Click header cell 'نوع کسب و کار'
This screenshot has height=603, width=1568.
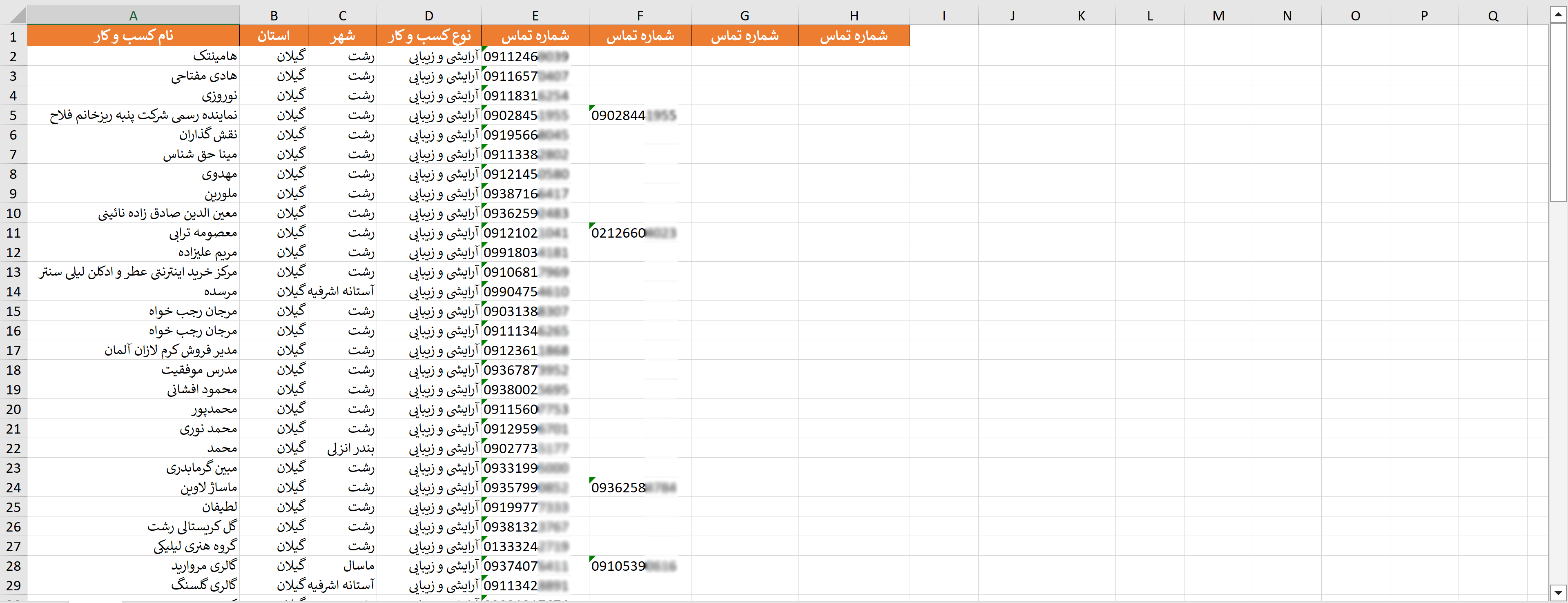coord(429,36)
